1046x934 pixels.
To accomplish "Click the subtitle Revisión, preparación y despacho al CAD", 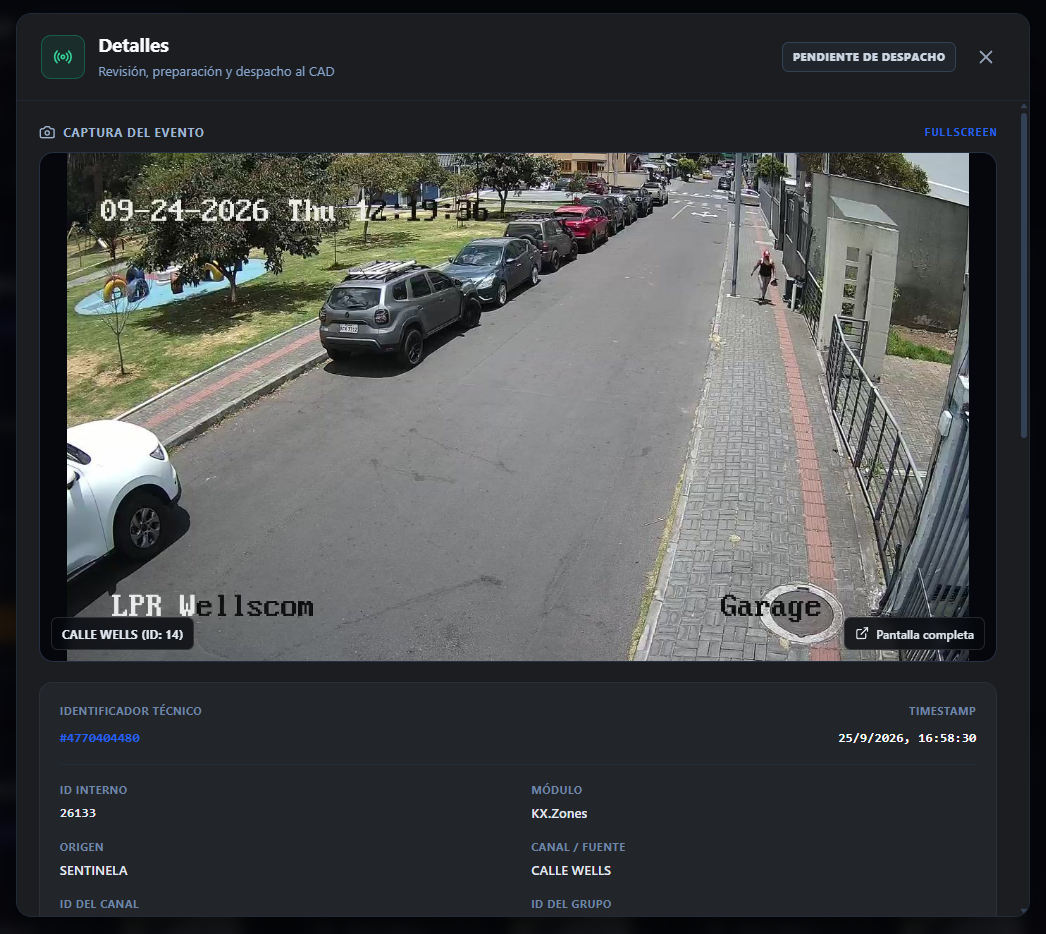I will click(x=216, y=71).
